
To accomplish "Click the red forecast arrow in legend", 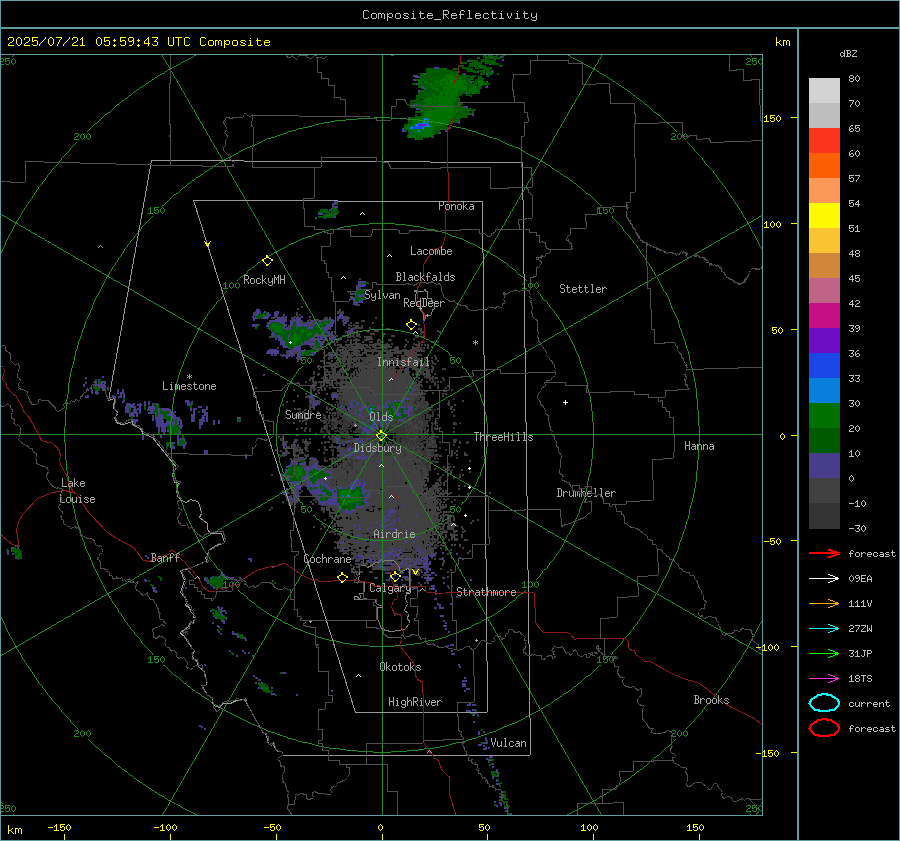I will pyautogui.click(x=824, y=553).
